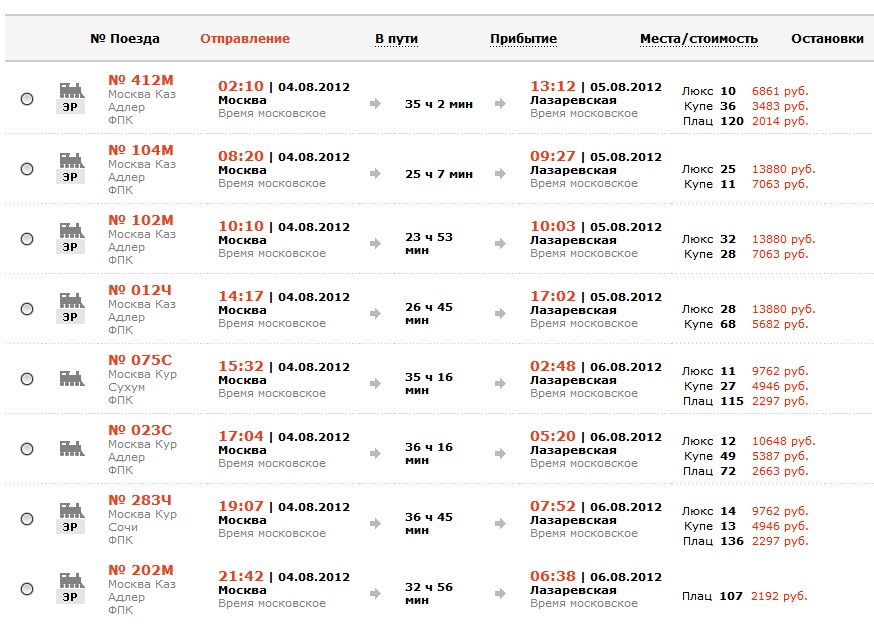874x627 pixels.
Task: Click the train icon beside train 012Ч
Action: pyautogui.click(x=70, y=300)
